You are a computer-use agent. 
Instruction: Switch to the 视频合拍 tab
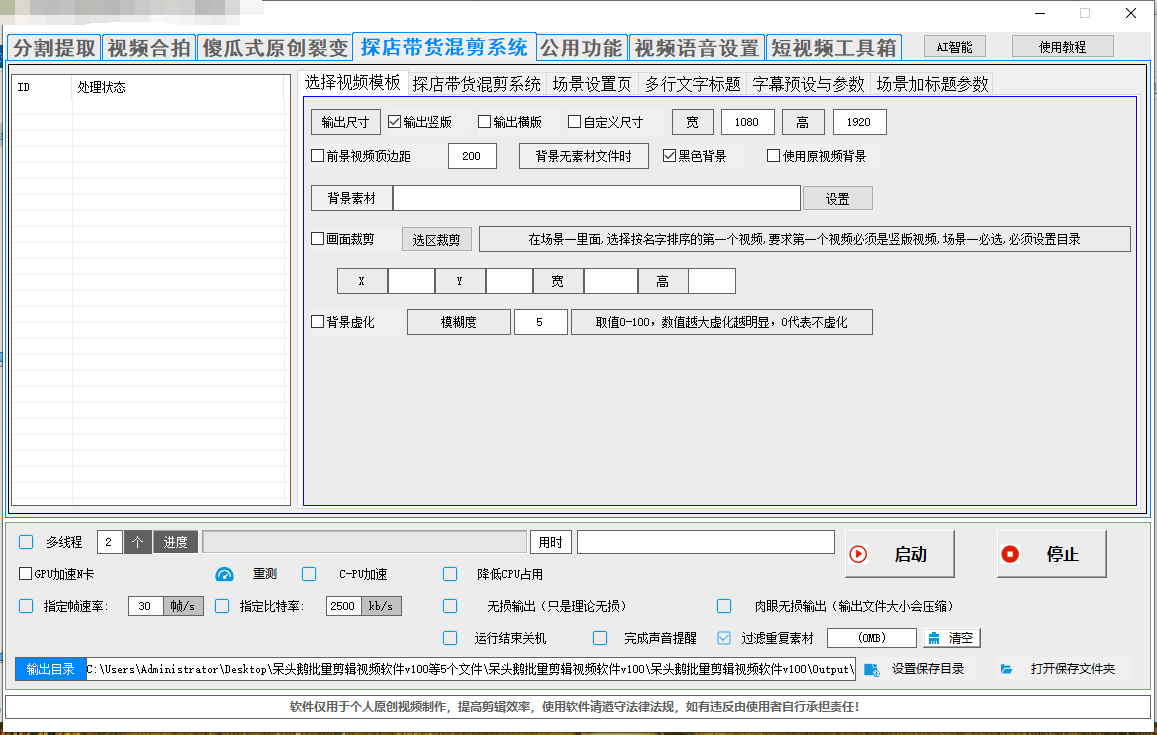[148, 48]
